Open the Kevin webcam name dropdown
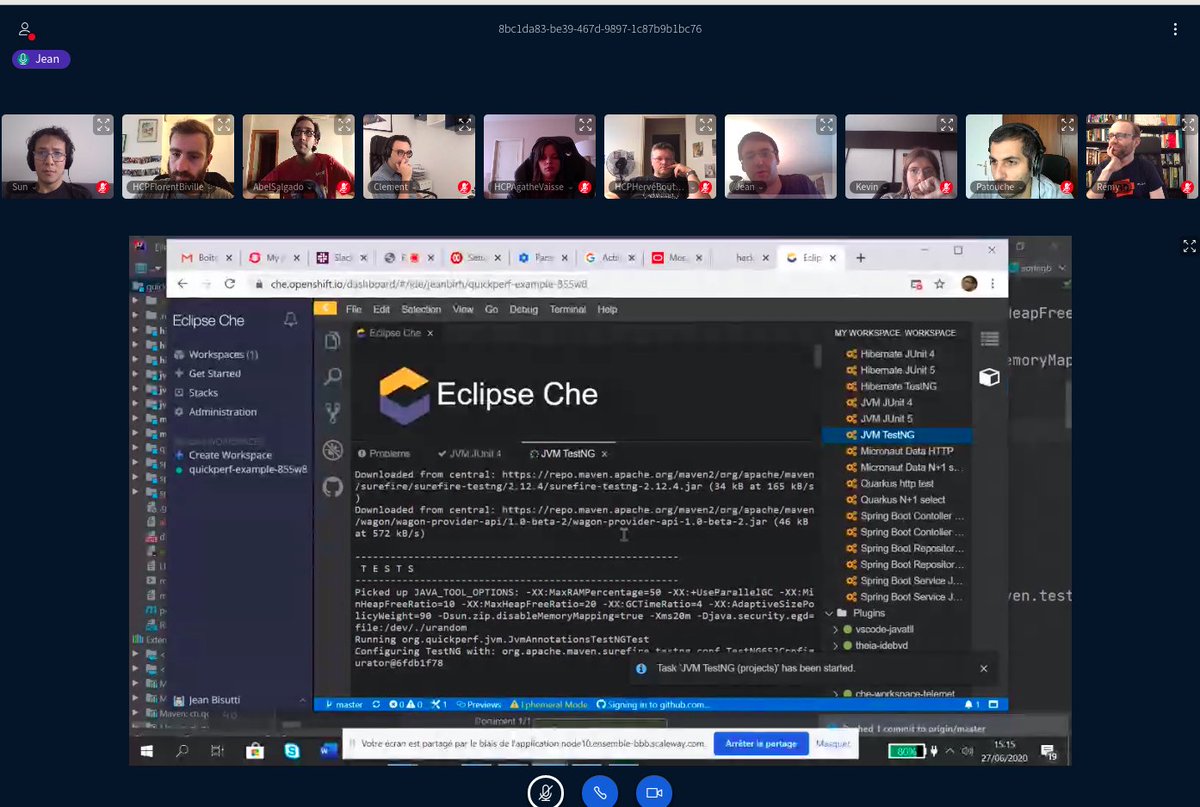1200x807 pixels. [869, 187]
